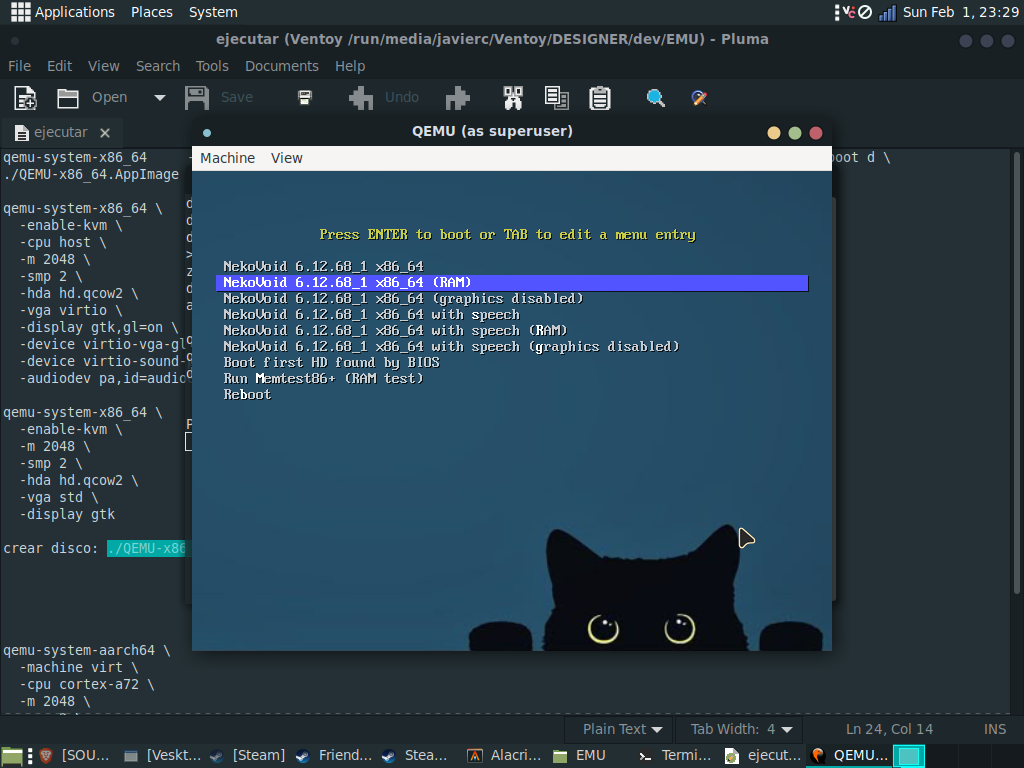The image size is (1024, 768).
Task: Open the Documents menu in Pluma
Action: click(x=281, y=66)
